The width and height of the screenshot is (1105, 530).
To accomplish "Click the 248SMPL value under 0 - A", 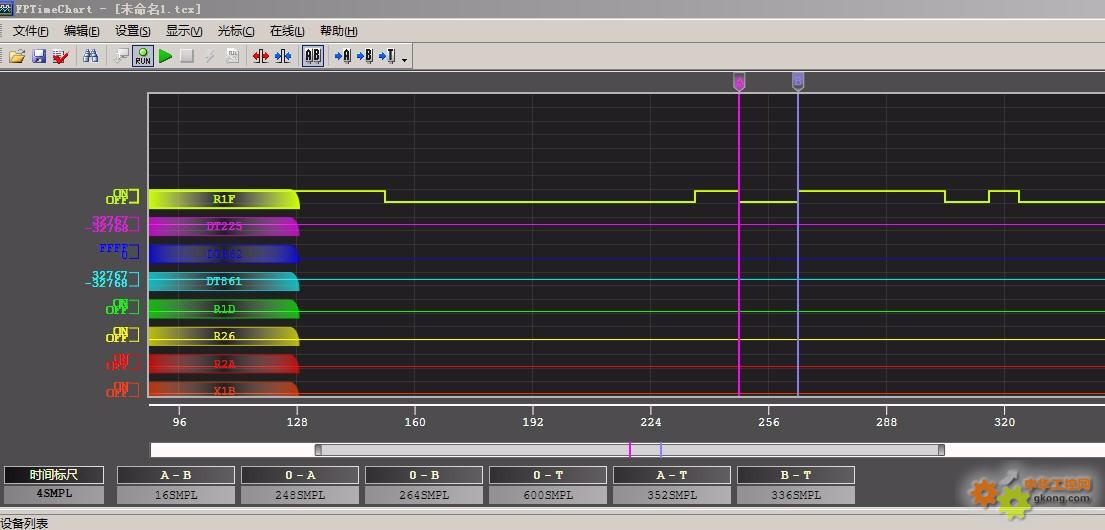I will (x=300, y=495).
